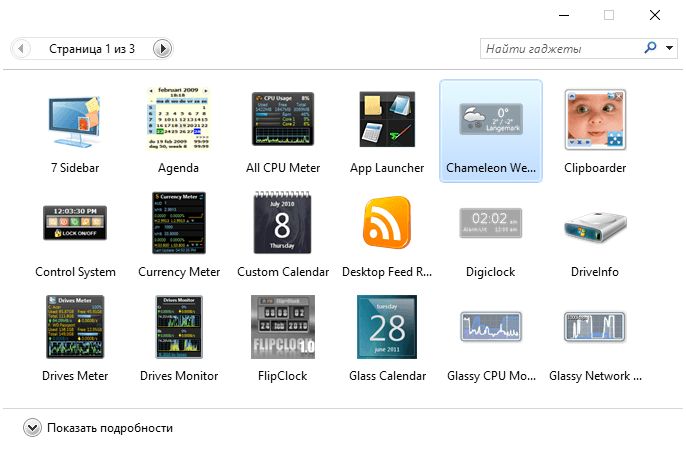686x454 pixels.
Task: Pick the Glass Calendar gadget
Action: [387, 327]
